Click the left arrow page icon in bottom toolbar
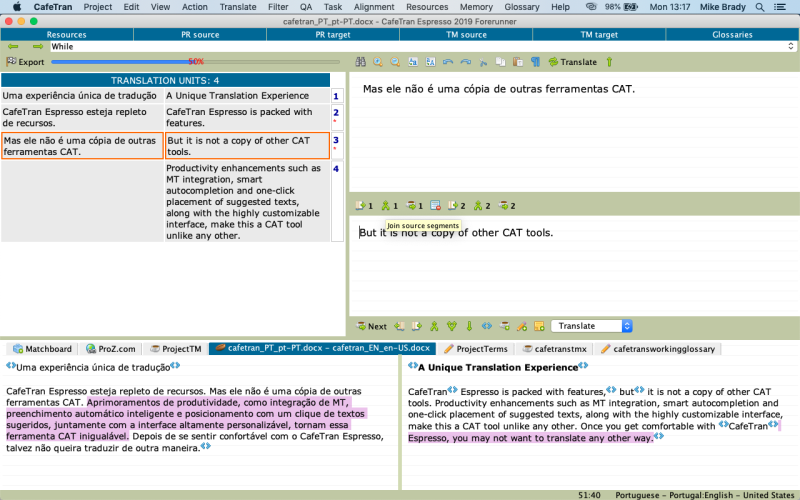The image size is (800, 500). click(x=399, y=326)
